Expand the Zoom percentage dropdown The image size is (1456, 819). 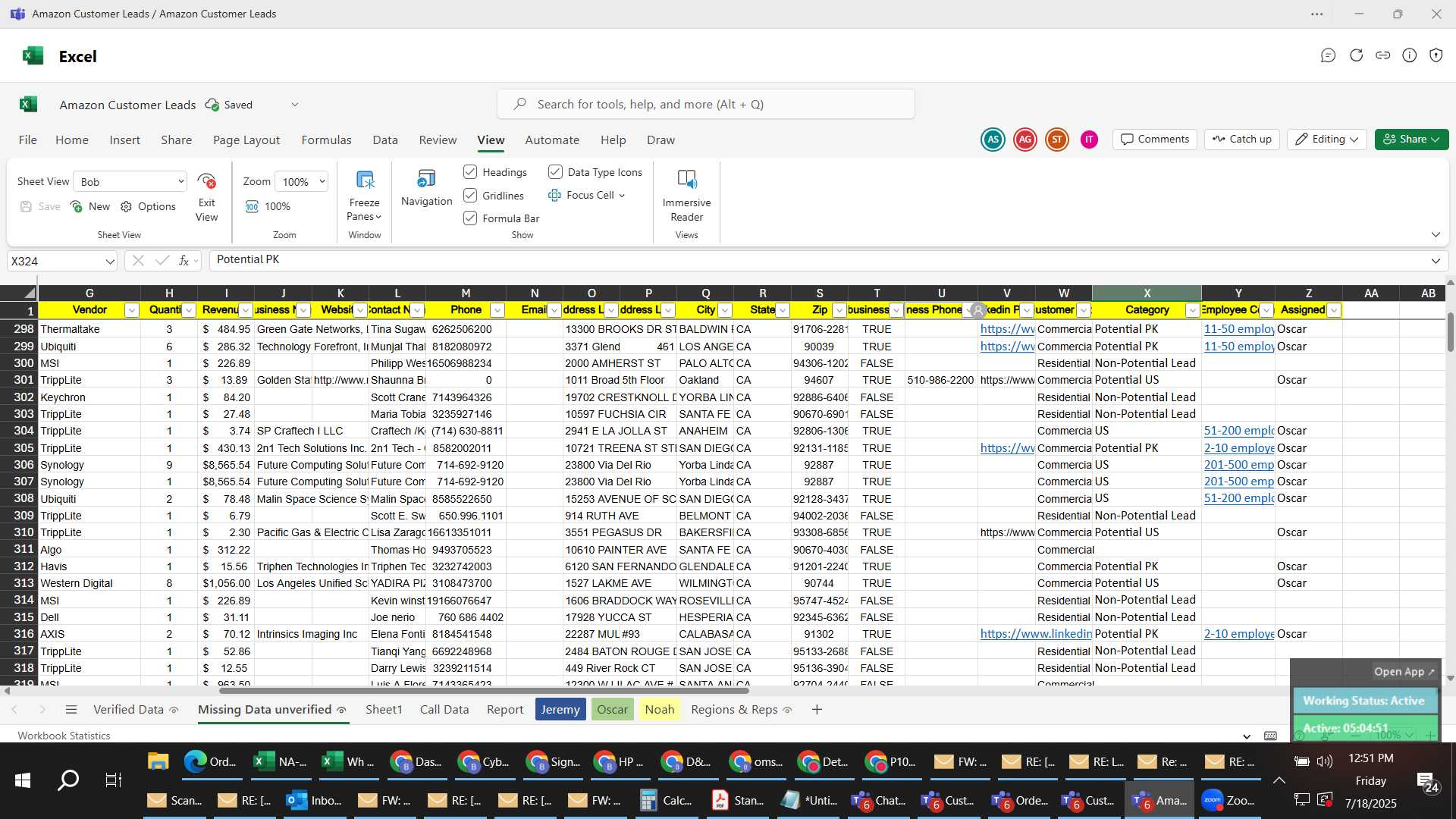pyautogui.click(x=322, y=181)
